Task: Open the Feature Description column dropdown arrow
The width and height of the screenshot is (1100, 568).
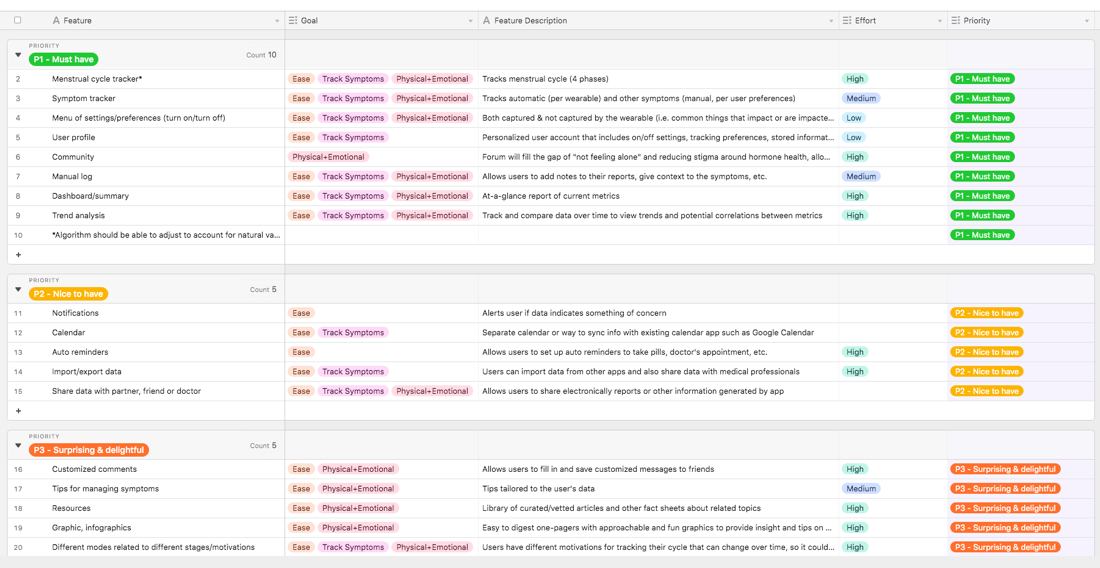Action: point(831,21)
